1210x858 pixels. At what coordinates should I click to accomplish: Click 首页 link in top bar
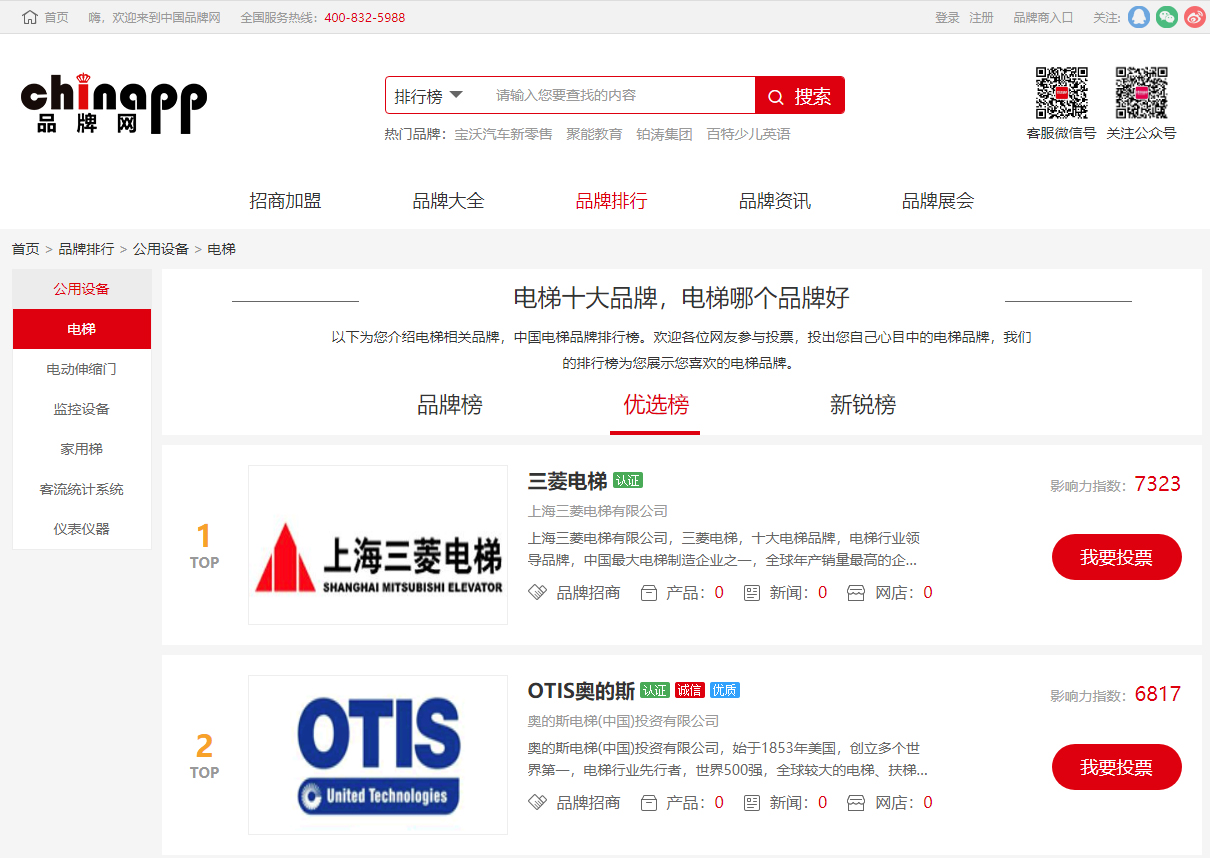pyautogui.click(x=57, y=18)
